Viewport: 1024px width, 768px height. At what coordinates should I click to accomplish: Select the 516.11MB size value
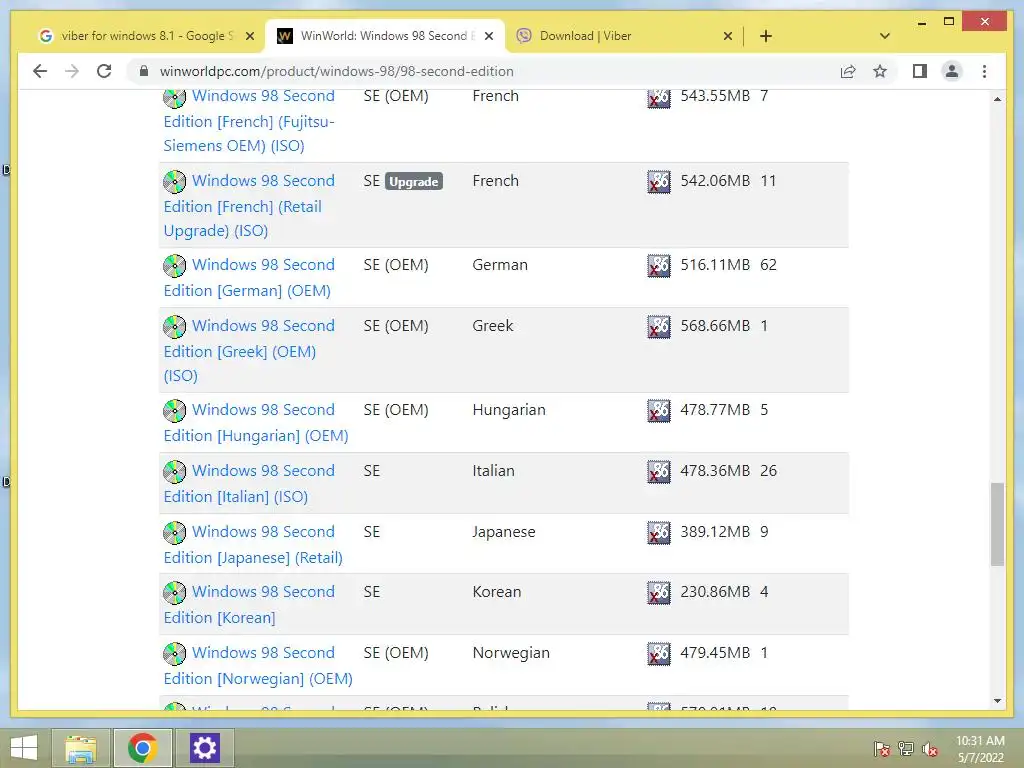tap(715, 264)
